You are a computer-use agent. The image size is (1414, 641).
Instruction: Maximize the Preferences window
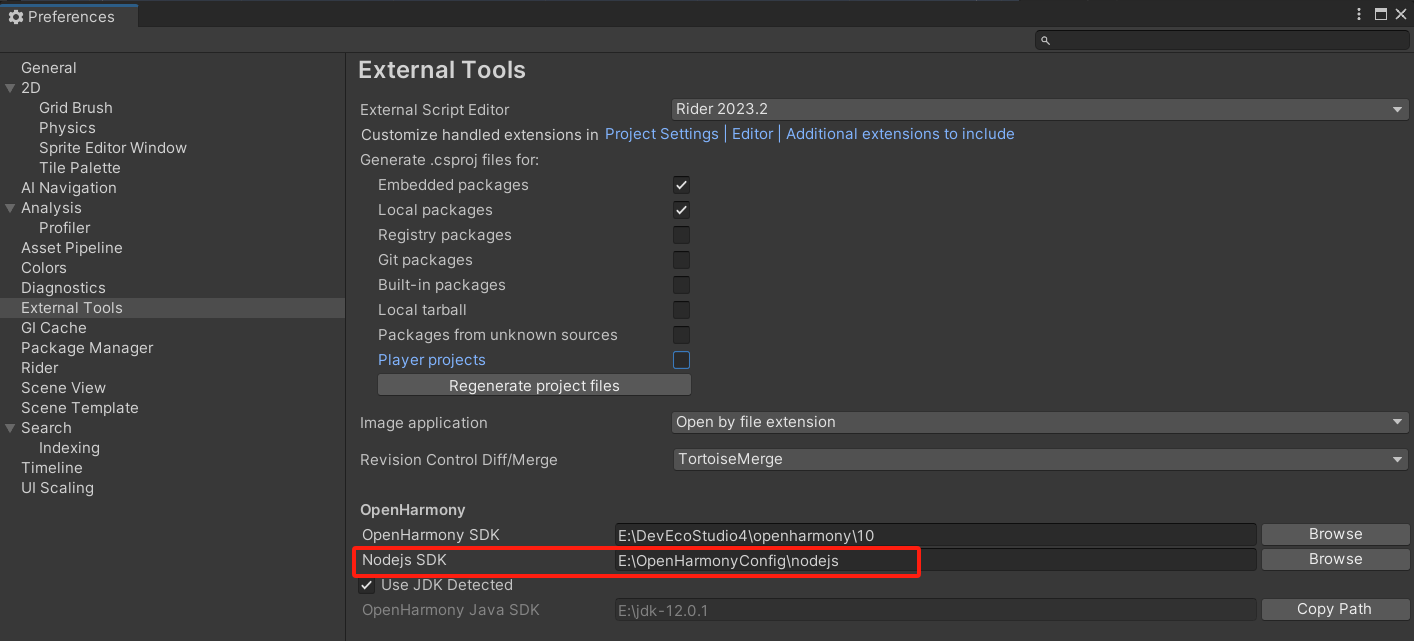(x=1381, y=14)
